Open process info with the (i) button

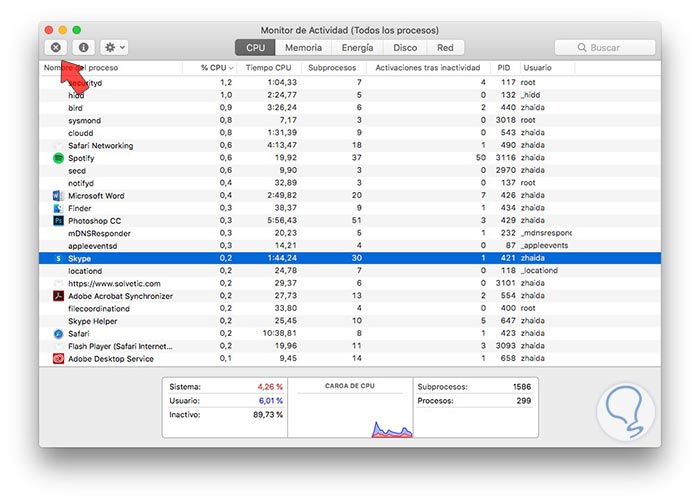pos(83,47)
